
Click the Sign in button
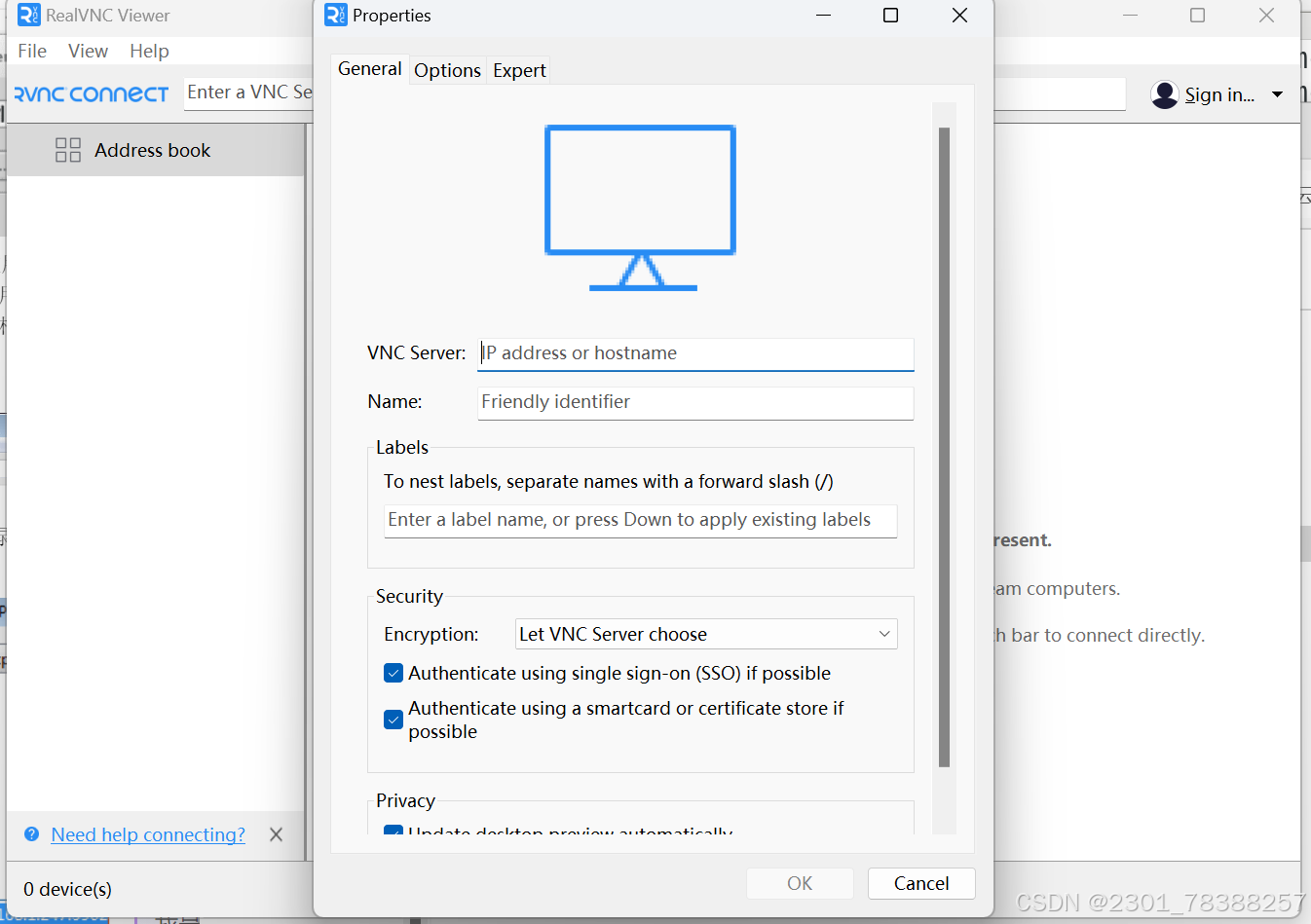[x=1219, y=94]
